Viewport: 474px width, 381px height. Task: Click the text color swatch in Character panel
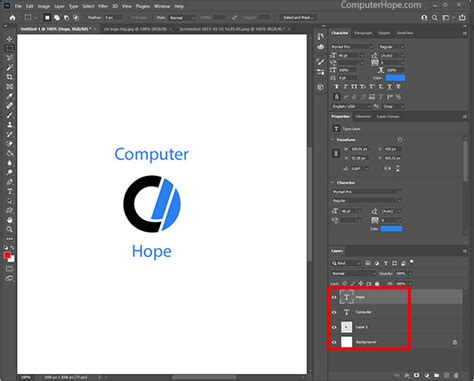tap(395, 78)
